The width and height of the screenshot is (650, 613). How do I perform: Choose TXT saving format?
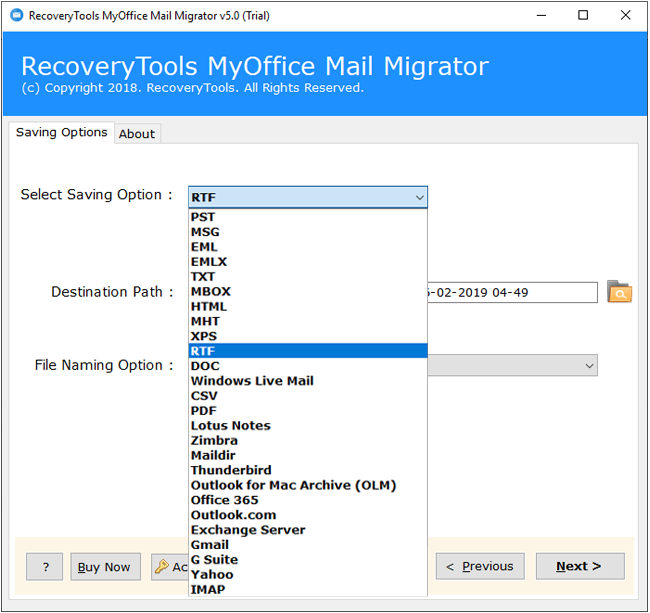308,276
